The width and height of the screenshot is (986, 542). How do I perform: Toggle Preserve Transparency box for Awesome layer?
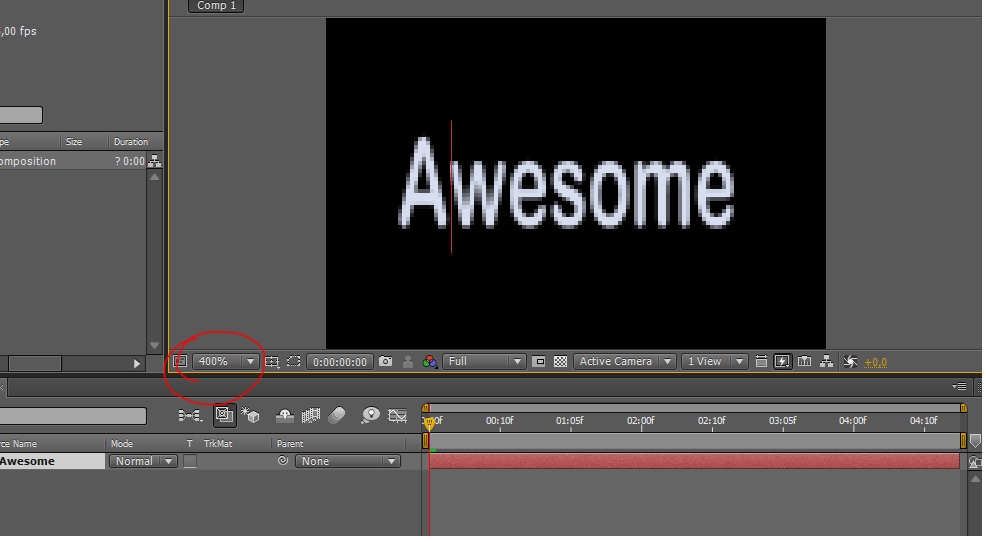190,462
